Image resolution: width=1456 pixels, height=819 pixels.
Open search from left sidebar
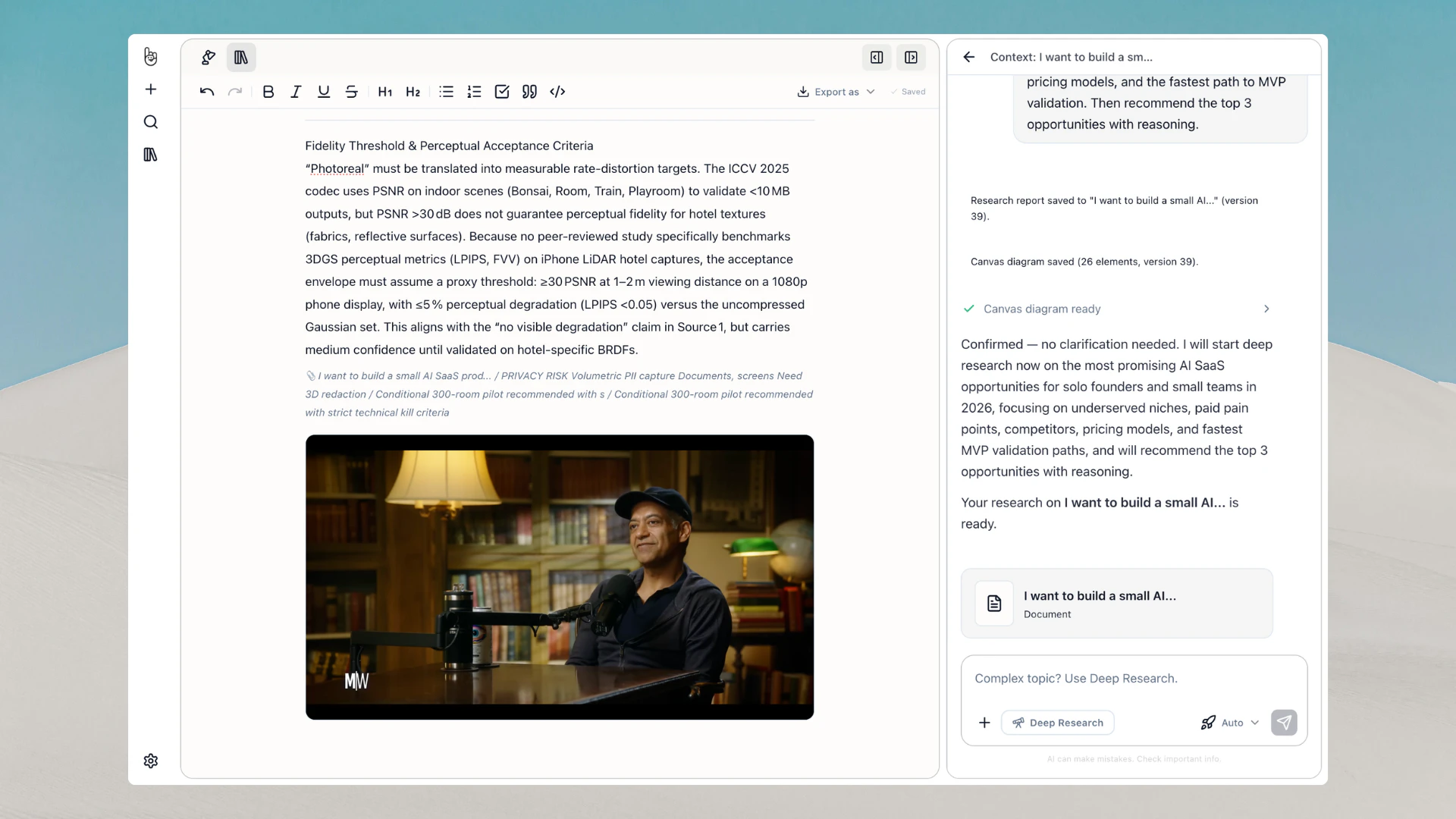[151, 122]
